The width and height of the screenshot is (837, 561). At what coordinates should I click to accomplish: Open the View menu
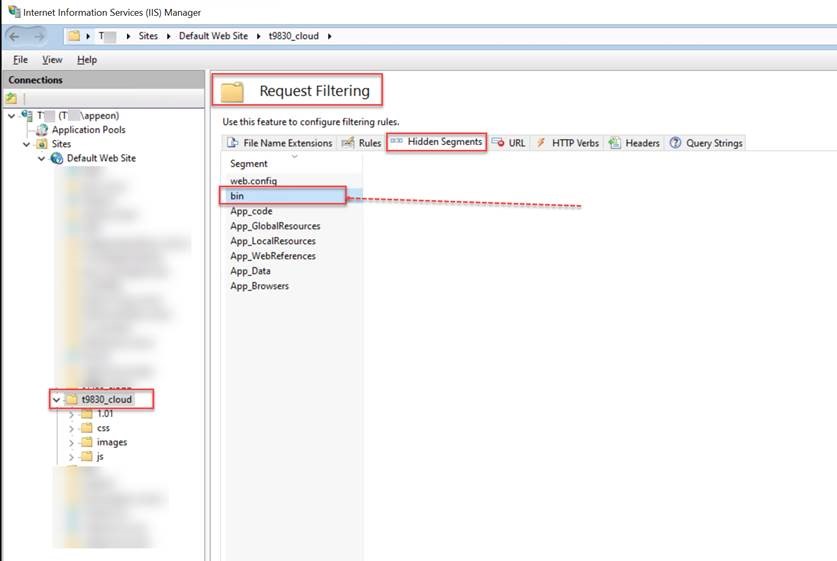point(52,60)
